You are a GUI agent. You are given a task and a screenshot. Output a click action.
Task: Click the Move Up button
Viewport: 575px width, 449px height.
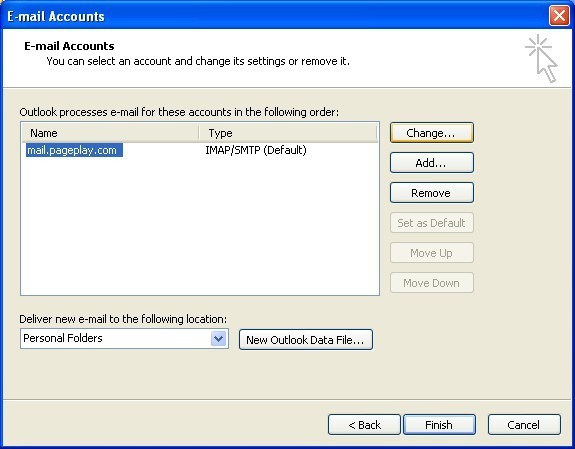tap(432, 253)
